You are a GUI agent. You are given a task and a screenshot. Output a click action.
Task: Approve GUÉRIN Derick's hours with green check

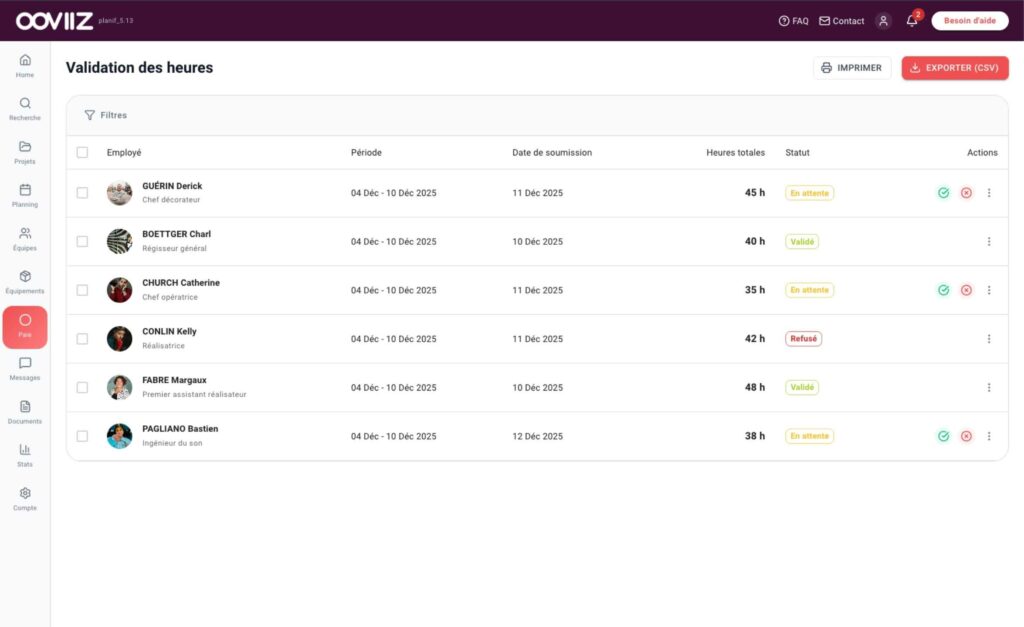coord(943,193)
